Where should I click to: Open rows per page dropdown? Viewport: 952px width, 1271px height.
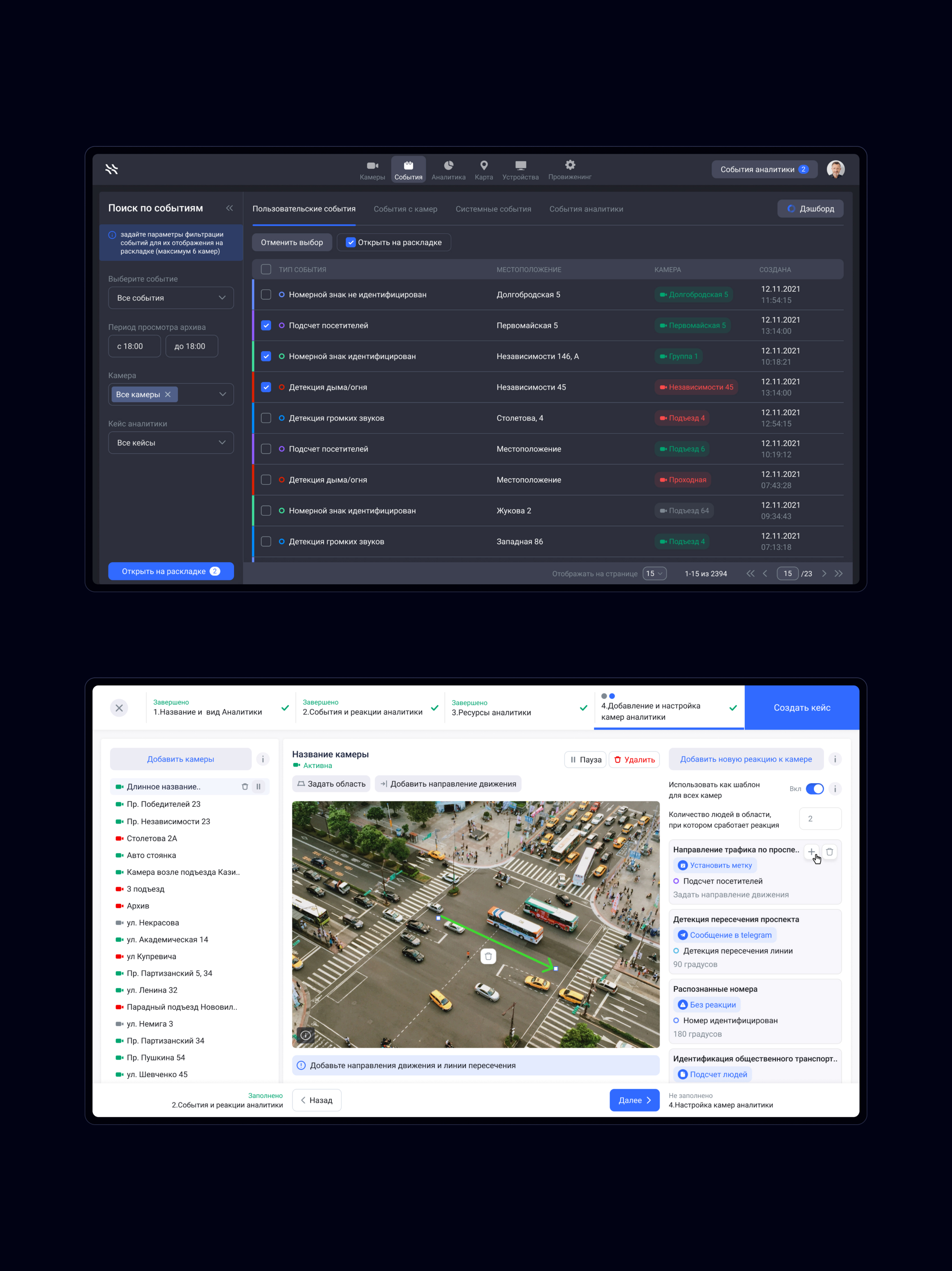[654, 573]
